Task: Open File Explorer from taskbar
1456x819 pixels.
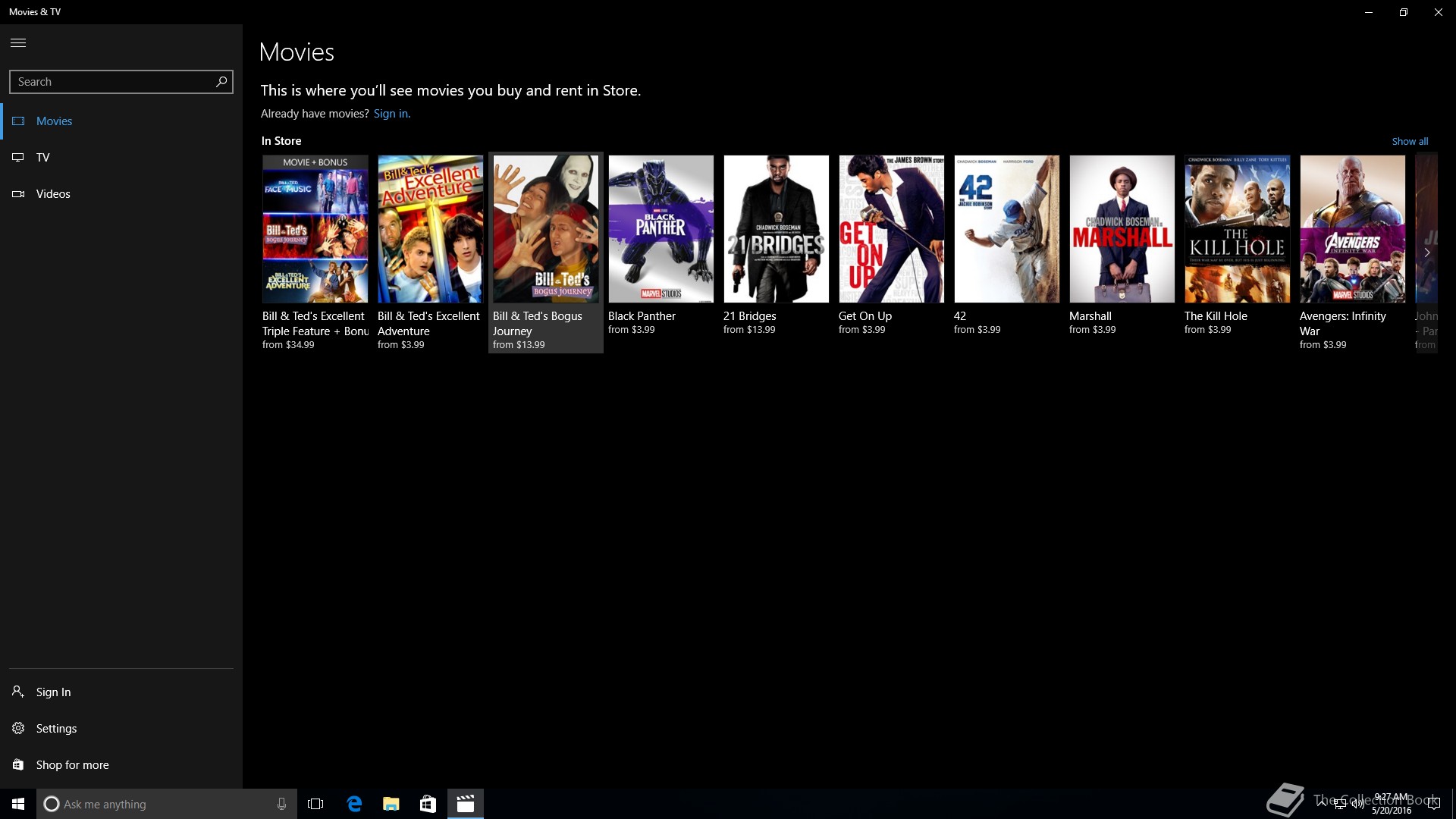Action: (x=391, y=804)
